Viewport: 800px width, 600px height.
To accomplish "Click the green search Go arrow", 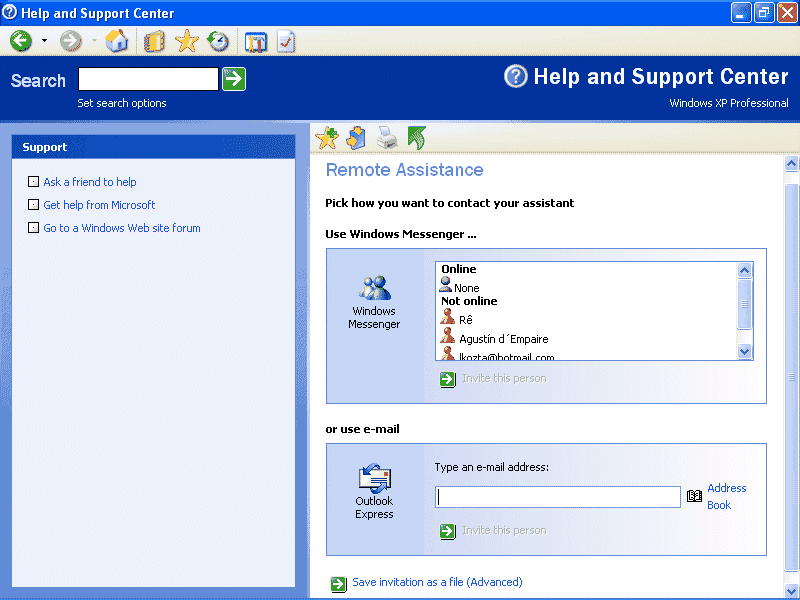I will coord(234,79).
